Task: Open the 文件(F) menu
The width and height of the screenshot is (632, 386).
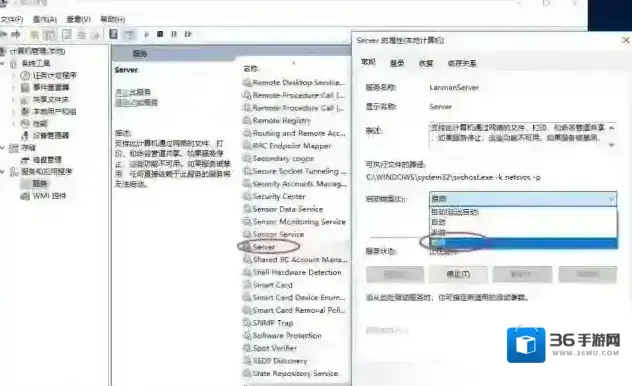Action: tap(12, 19)
